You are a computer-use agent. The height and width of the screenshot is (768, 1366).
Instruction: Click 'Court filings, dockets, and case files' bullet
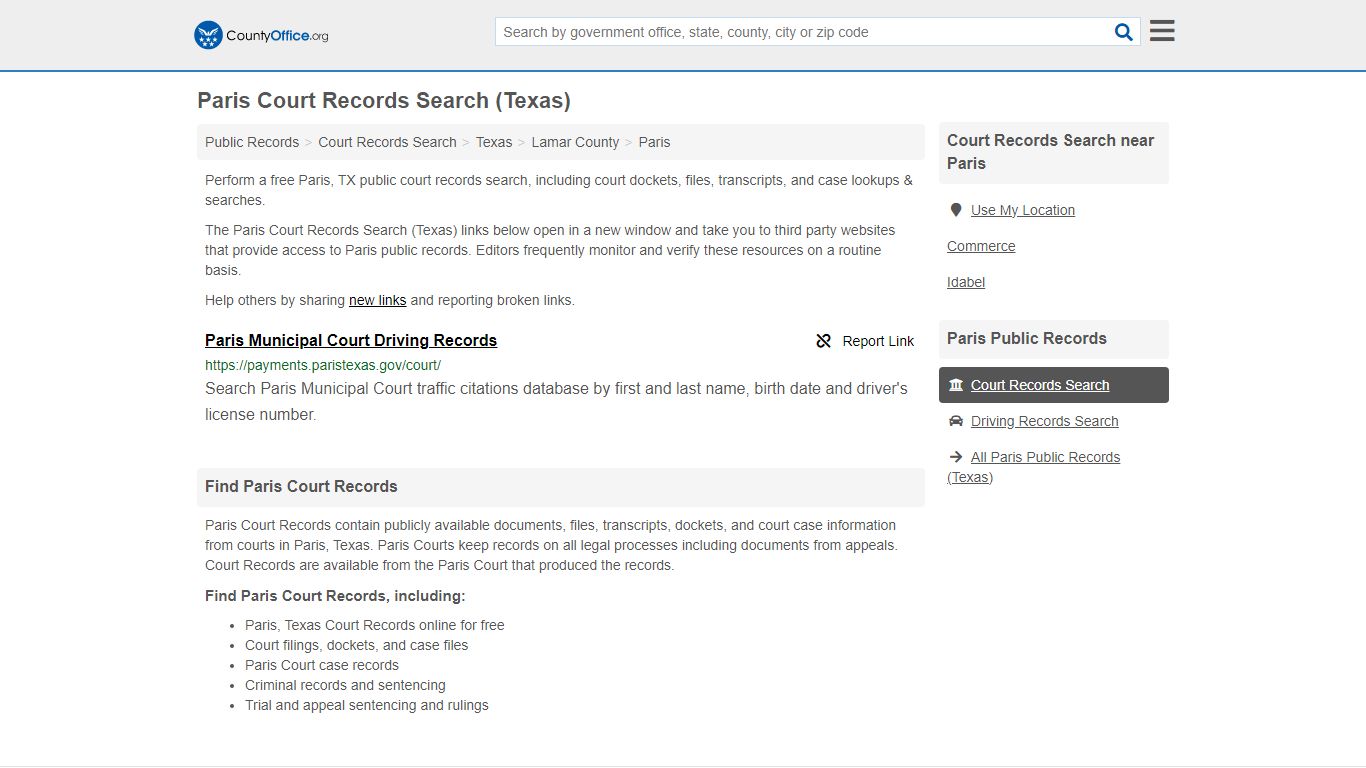click(357, 645)
